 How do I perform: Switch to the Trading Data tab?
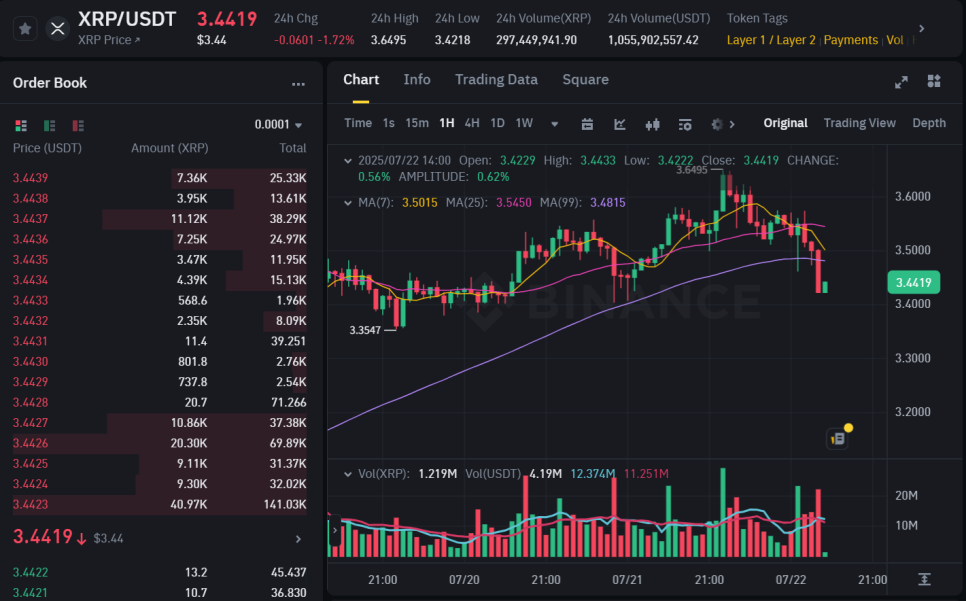(496, 80)
